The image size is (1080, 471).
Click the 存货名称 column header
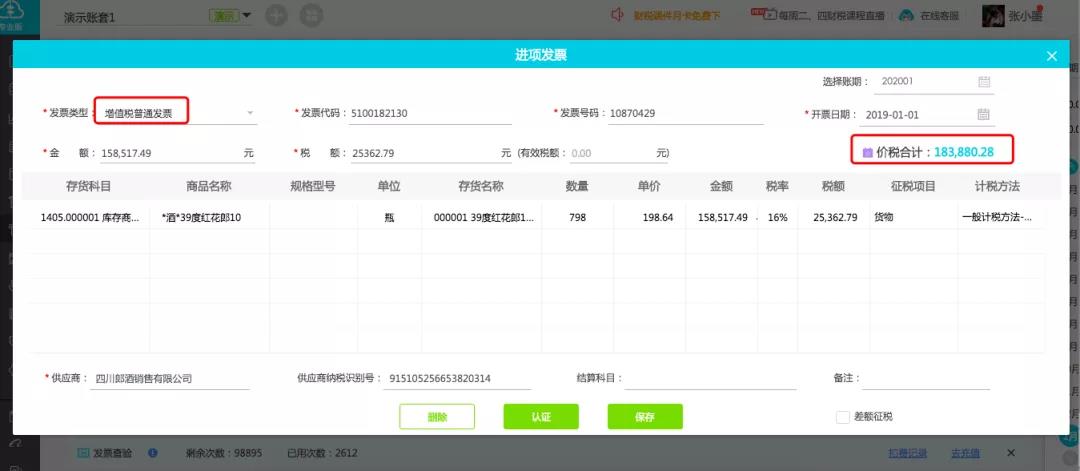coord(481,186)
